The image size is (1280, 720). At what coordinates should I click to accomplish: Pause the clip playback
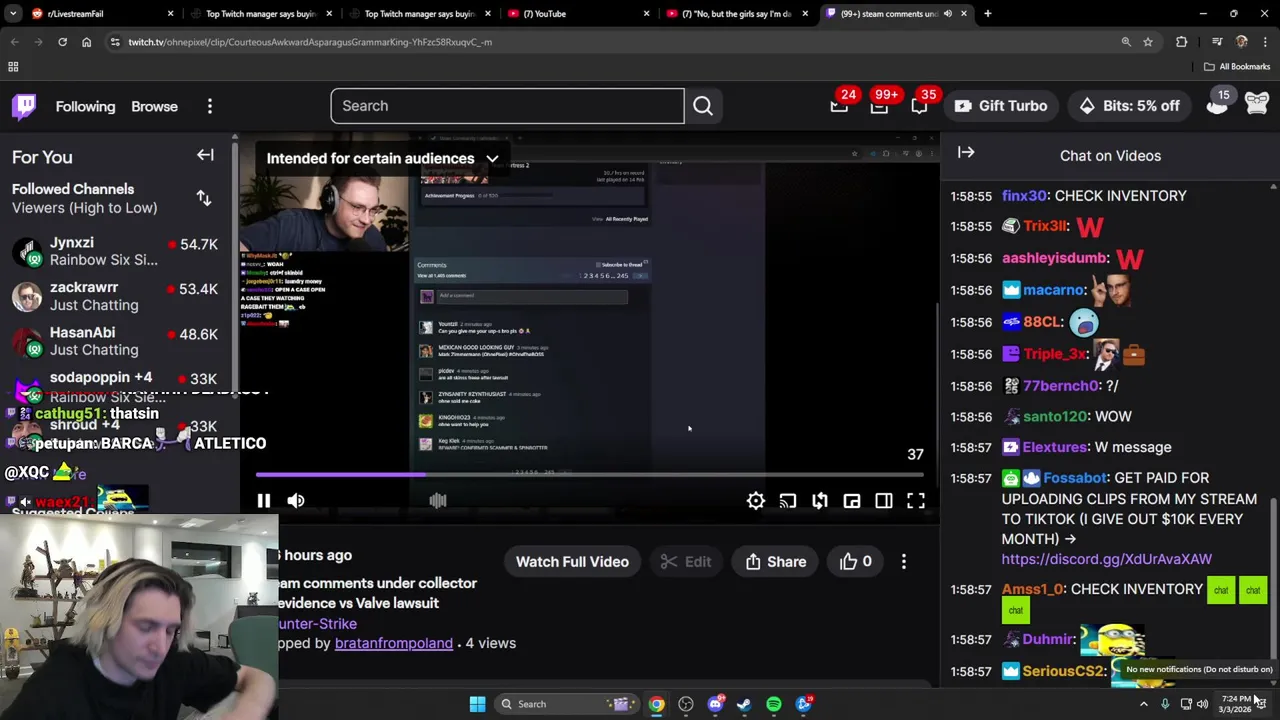[264, 501]
